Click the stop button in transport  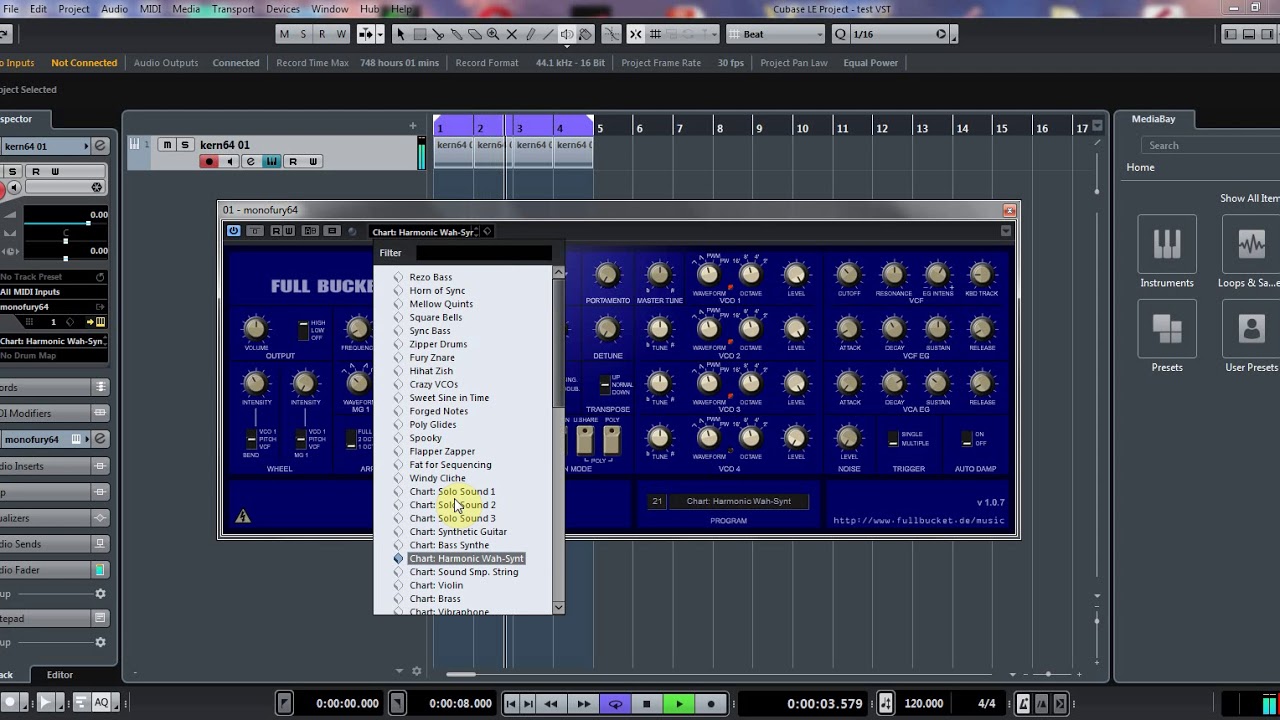click(x=646, y=704)
